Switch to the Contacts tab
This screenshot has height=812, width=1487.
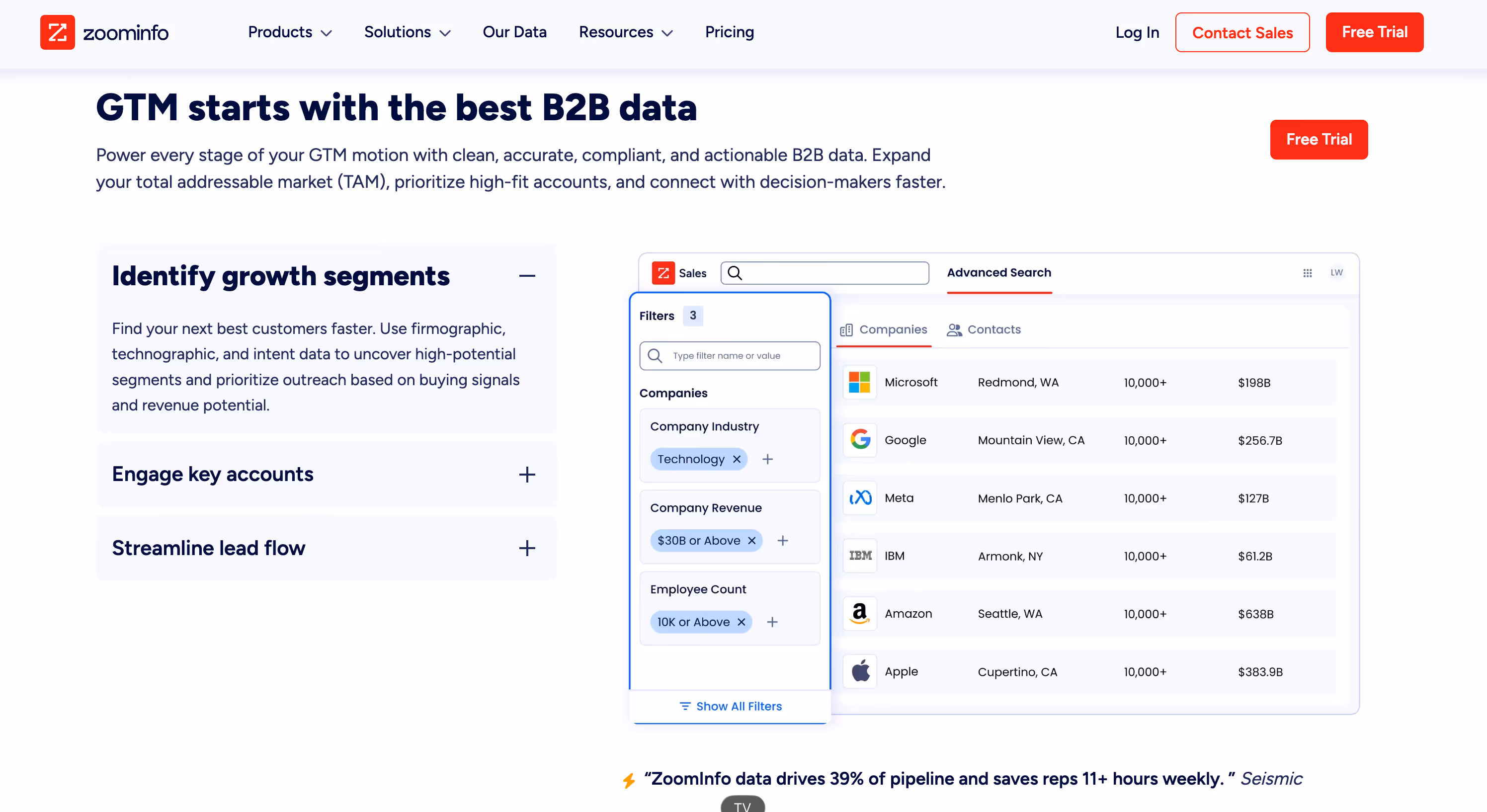pyautogui.click(x=984, y=329)
